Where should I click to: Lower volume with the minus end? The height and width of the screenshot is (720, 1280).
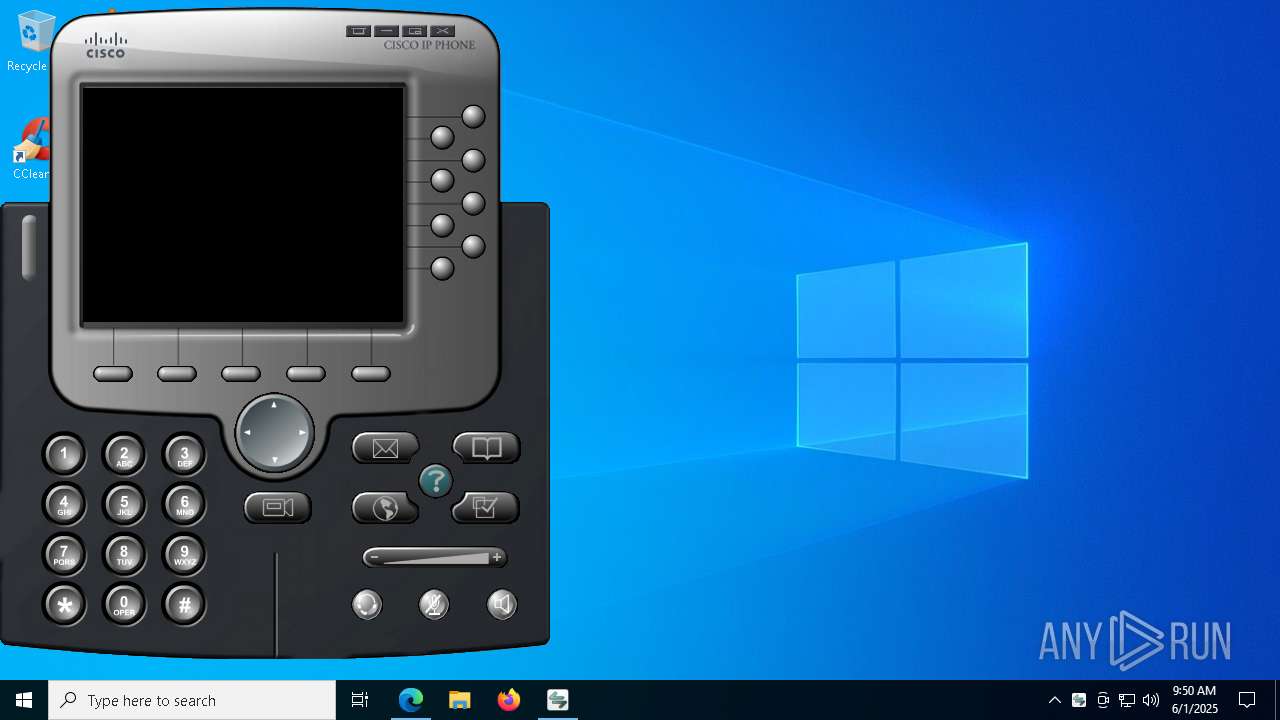pyautogui.click(x=374, y=557)
